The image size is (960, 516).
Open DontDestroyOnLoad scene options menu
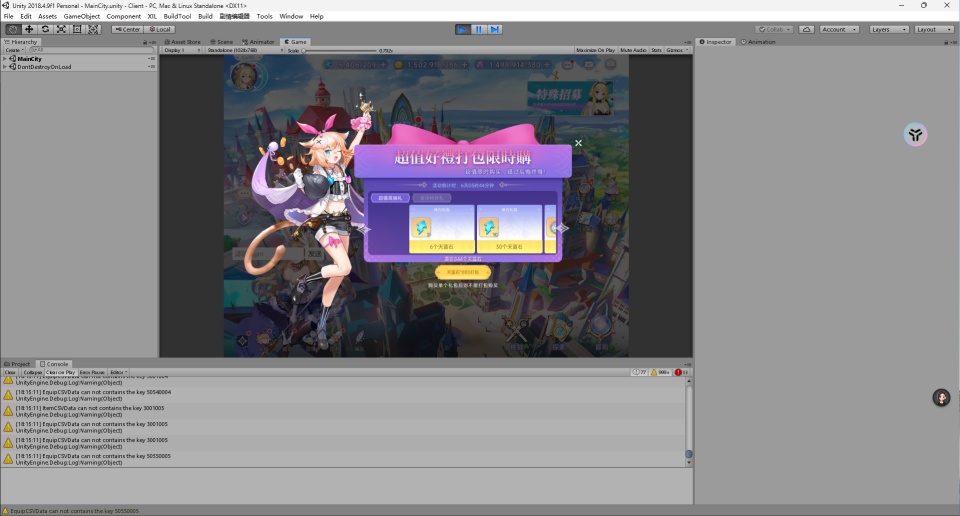(151, 67)
